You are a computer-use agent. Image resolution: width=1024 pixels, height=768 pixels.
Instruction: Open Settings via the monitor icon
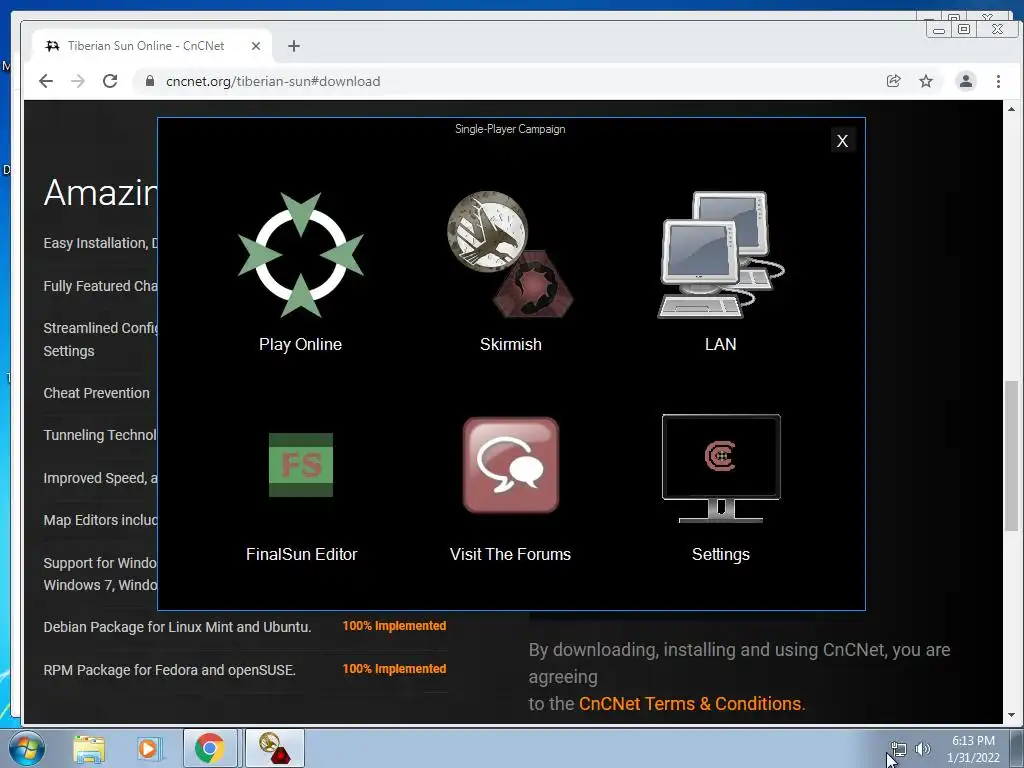tap(721, 468)
